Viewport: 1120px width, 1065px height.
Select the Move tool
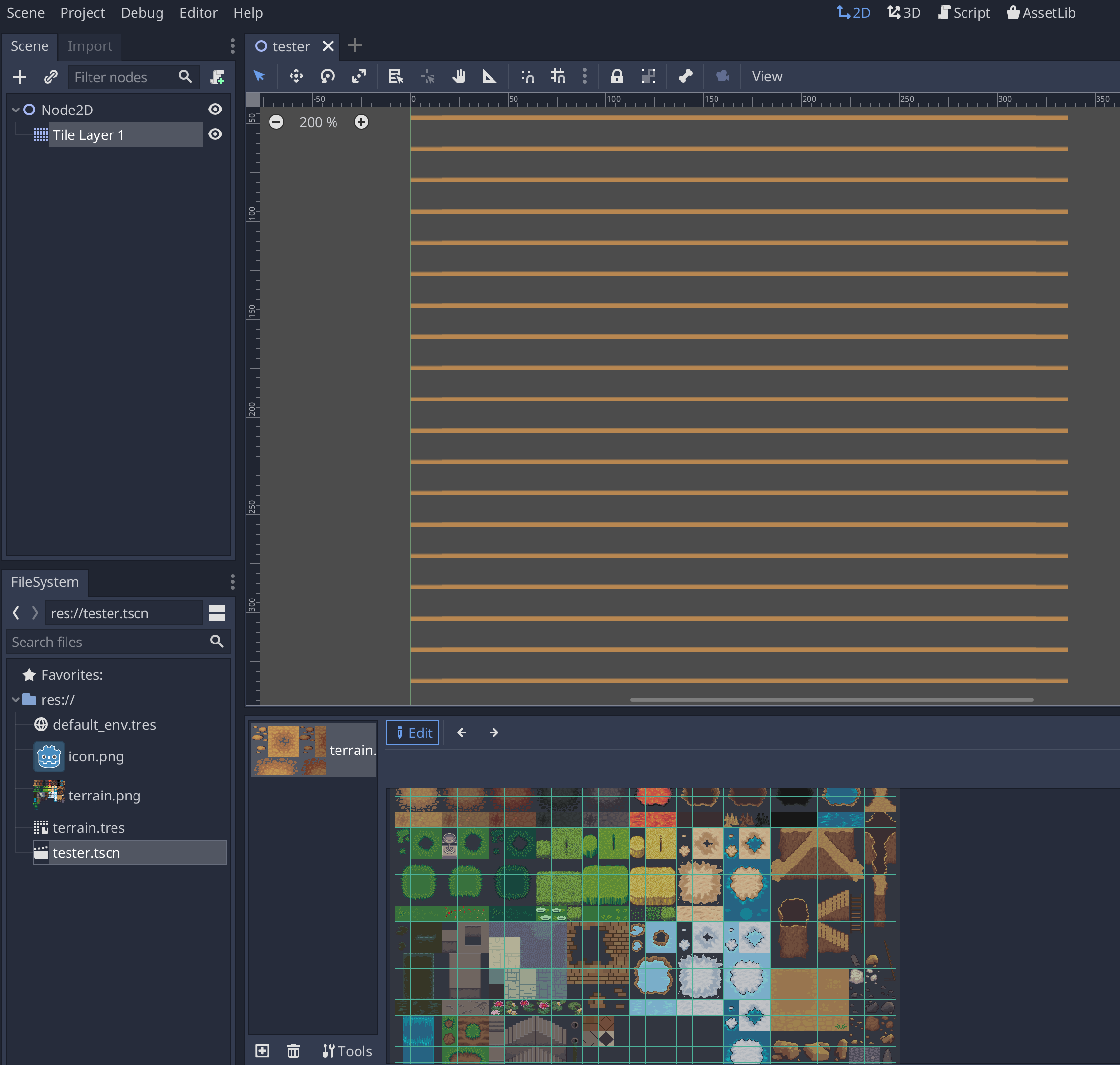pyautogui.click(x=296, y=76)
